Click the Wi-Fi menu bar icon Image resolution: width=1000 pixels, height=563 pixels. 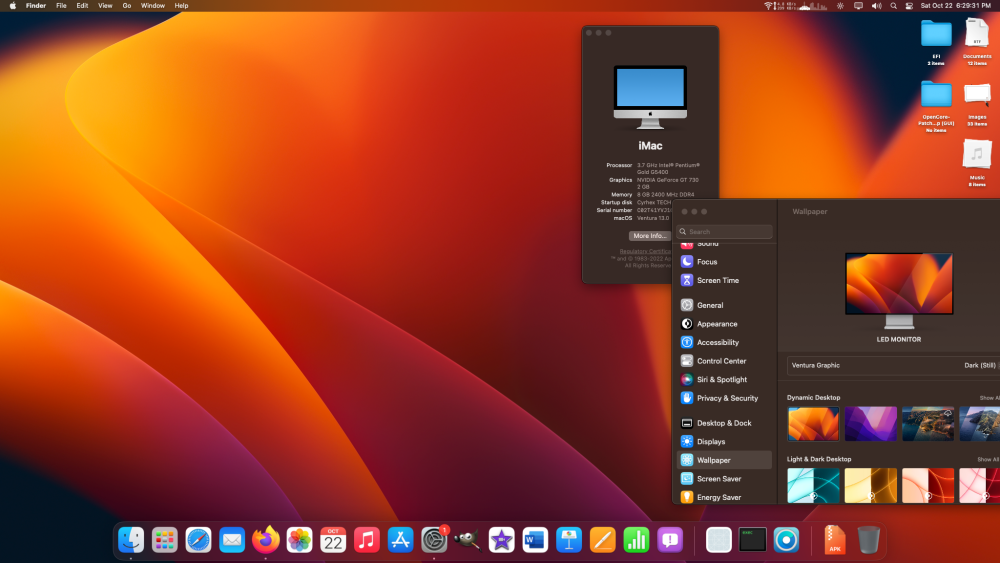[x=768, y=6]
